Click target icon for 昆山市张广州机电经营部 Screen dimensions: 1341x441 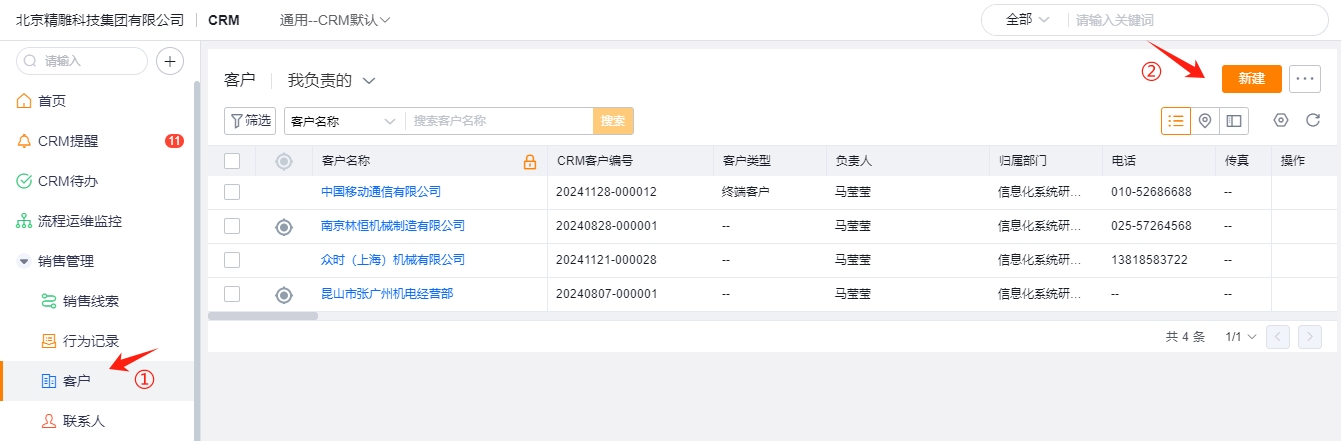(284, 294)
